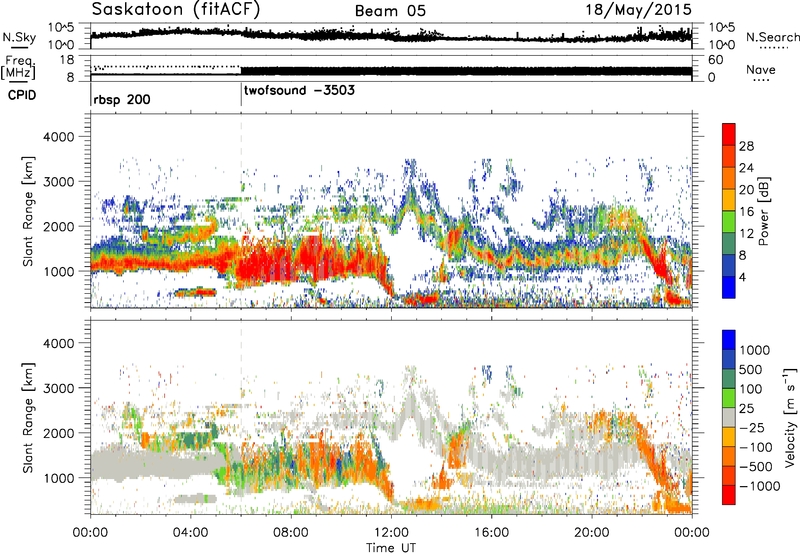
Task: Click the 'Nave' legend label
Action: point(761,70)
